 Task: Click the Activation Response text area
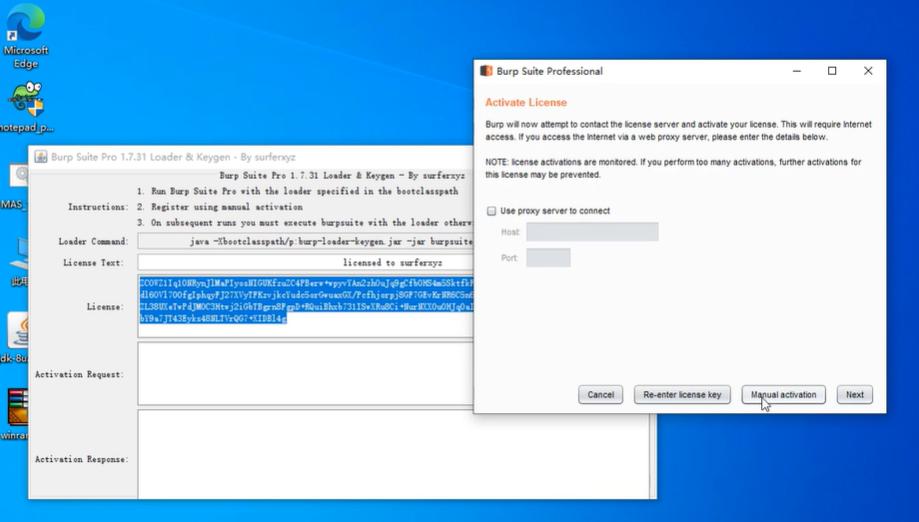click(394, 455)
